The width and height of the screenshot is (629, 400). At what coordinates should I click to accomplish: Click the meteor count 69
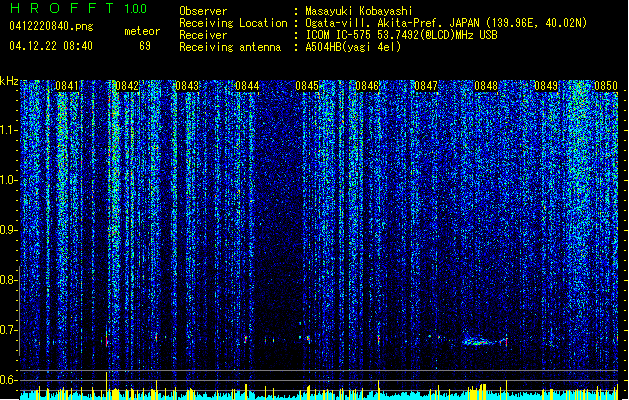[x=145, y=46]
